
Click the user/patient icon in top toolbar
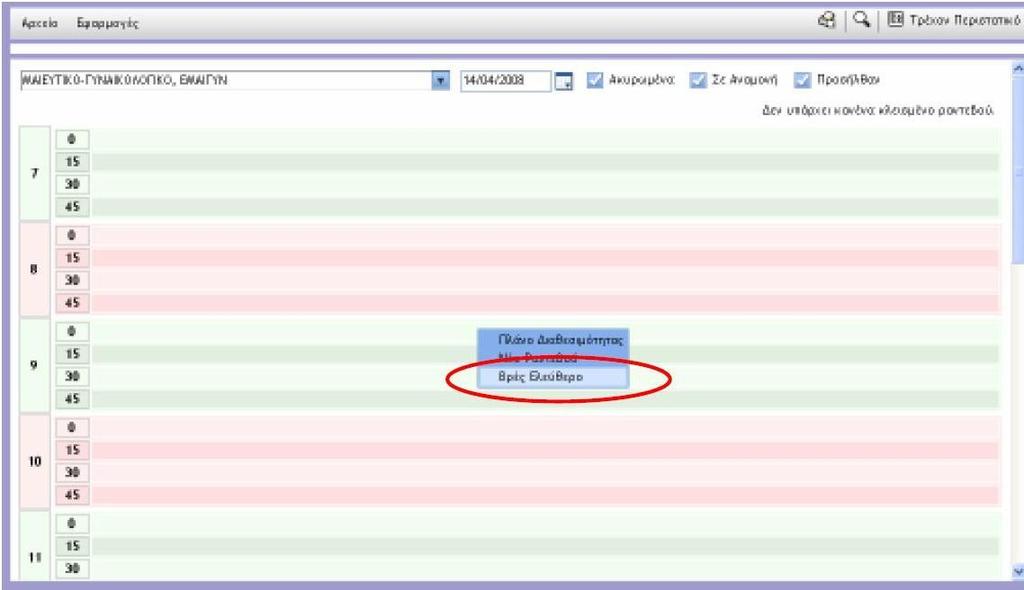[827, 20]
